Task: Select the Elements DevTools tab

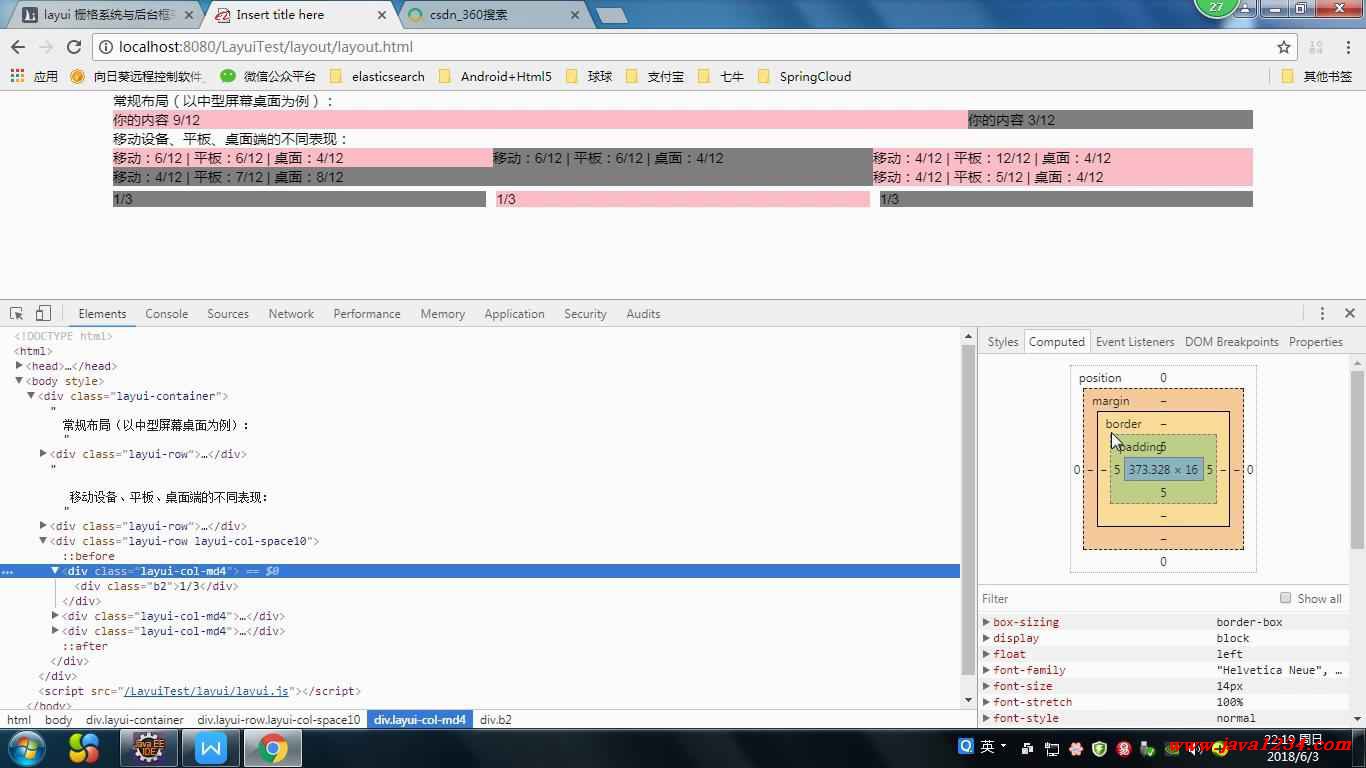Action: (x=102, y=313)
